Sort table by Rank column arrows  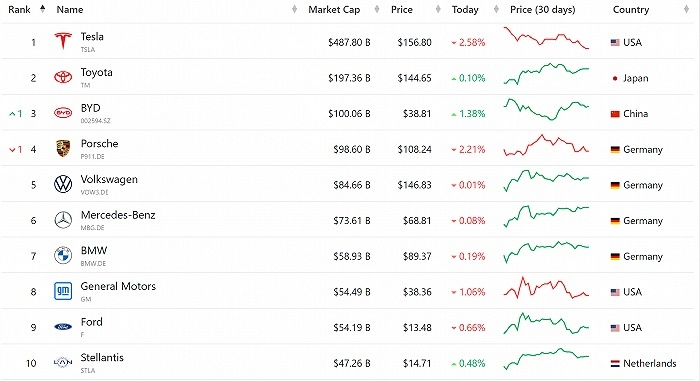click(x=42, y=9)
